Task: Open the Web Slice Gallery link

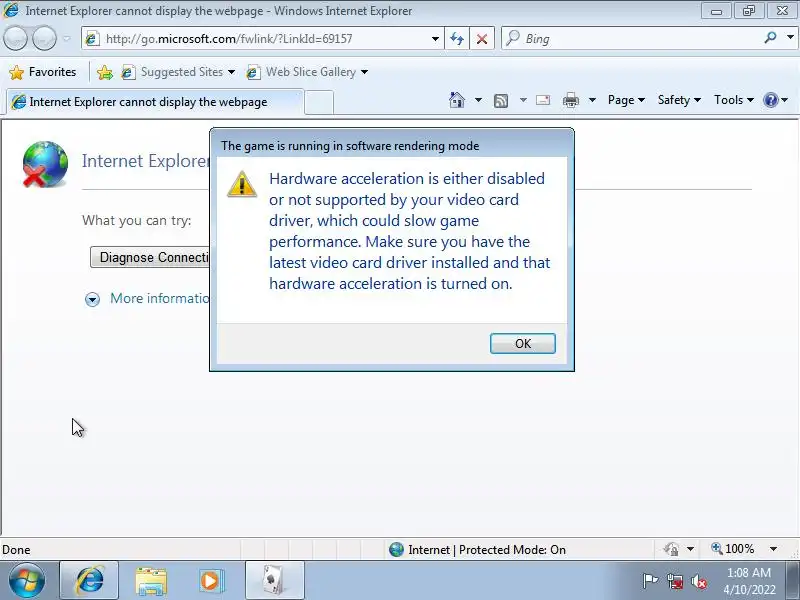Action: pyautogui.click(x=307, y=72)
